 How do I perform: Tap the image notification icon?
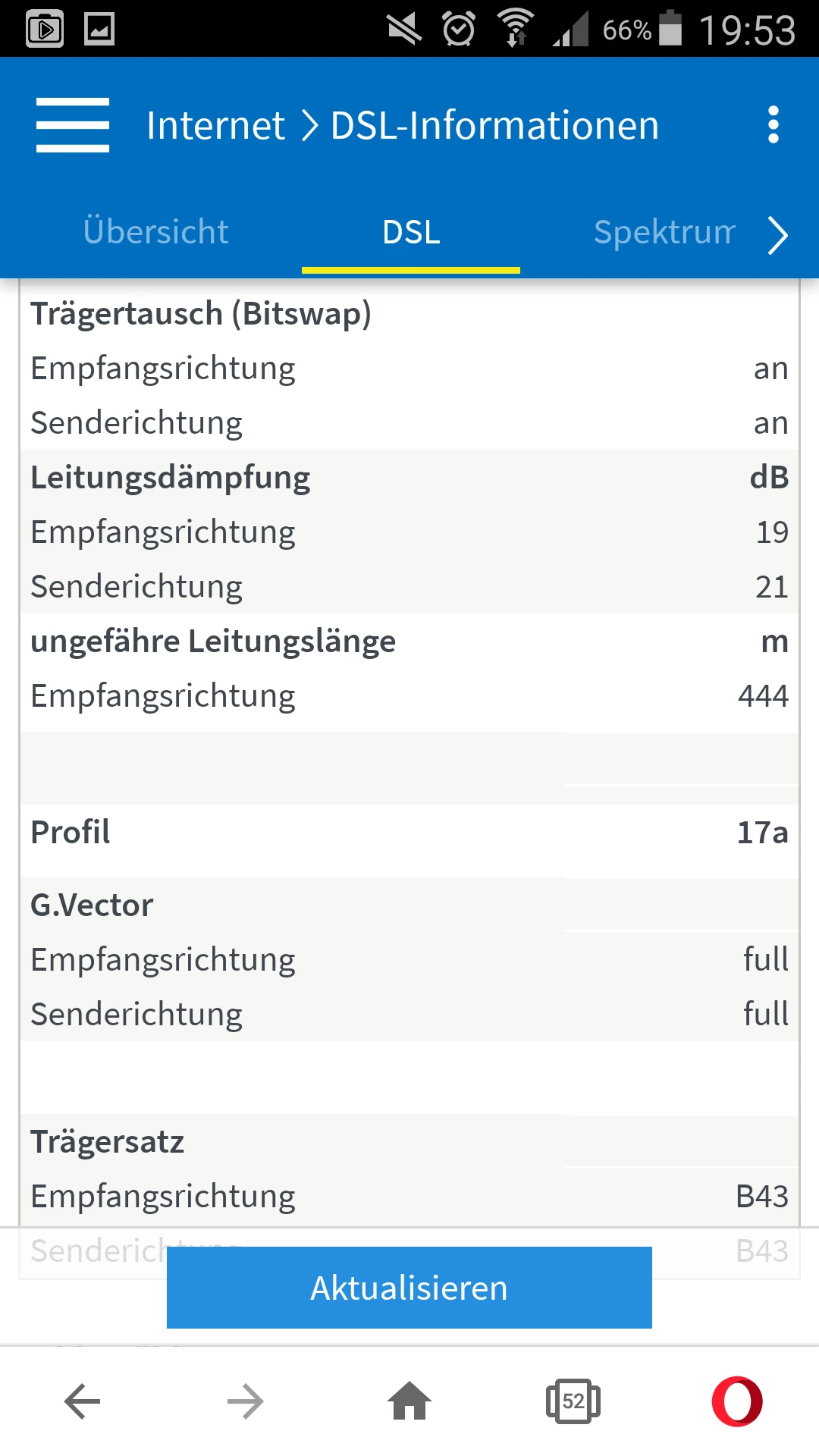99,30
